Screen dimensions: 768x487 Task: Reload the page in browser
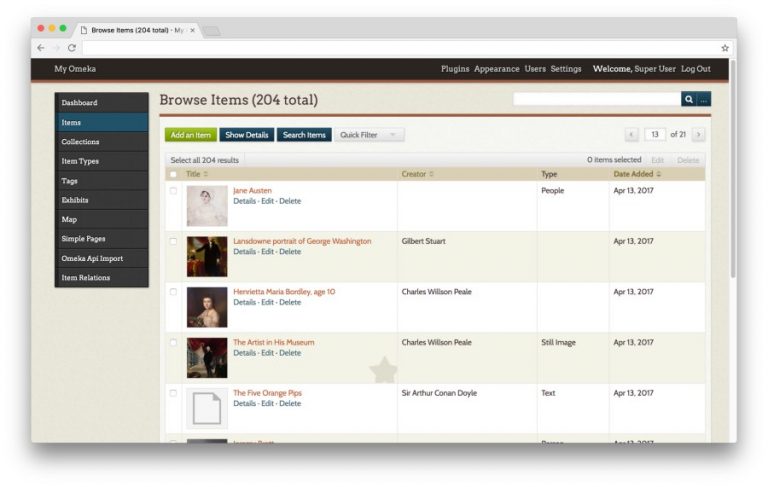72,48
